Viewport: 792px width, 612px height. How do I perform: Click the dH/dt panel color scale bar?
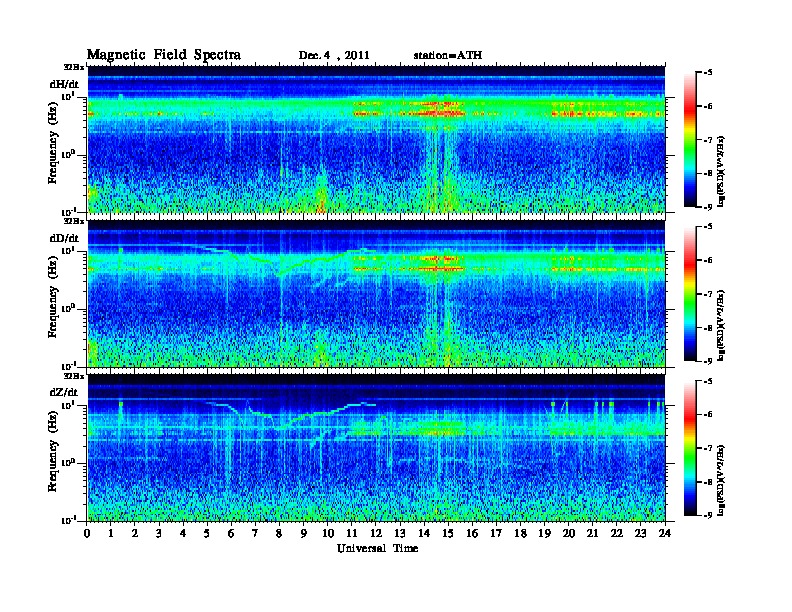pyautogui.click(x=690, y=139)
